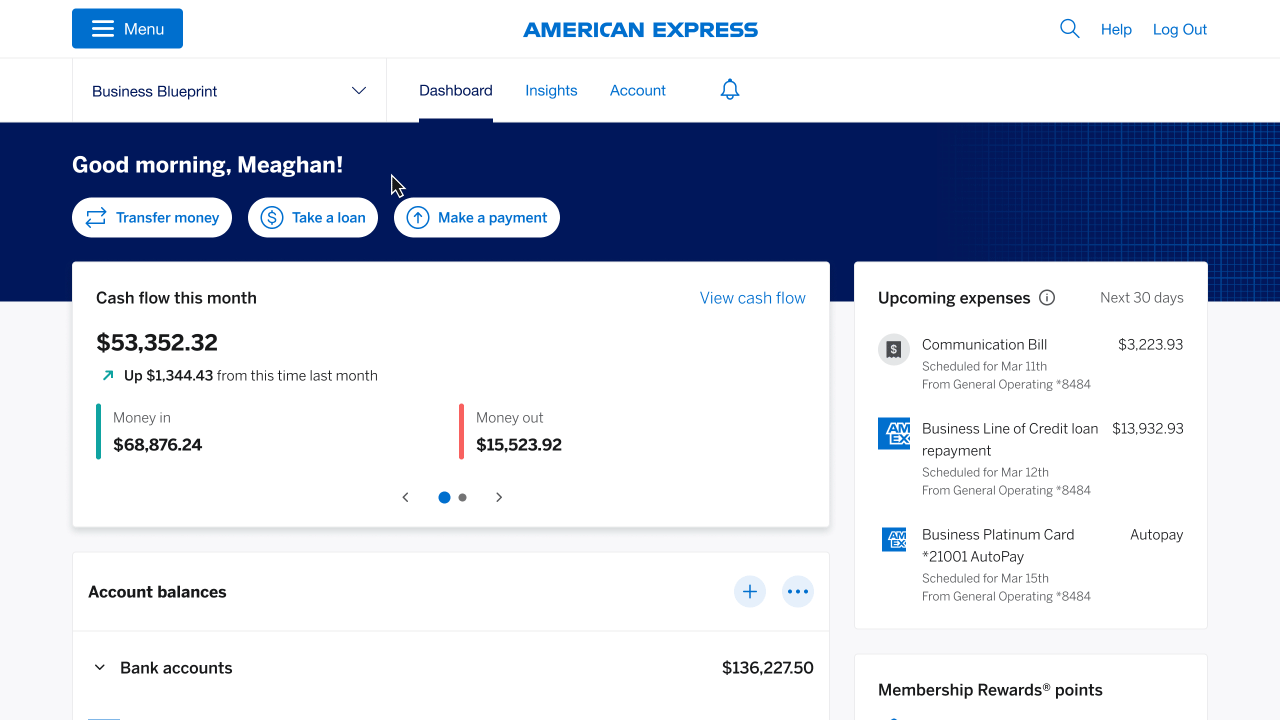Click the Take a loan button
Screen dimensions: 1280x720
point(312,217)
